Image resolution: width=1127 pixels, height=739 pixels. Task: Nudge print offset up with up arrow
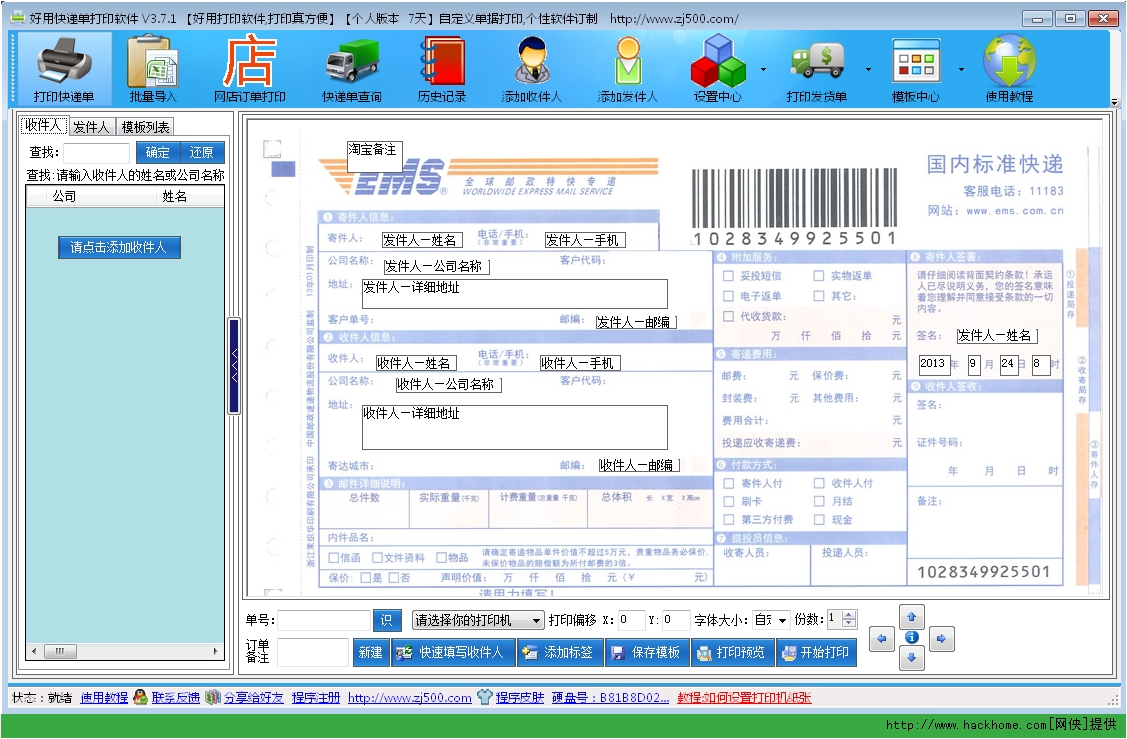(x=911, y=617)
